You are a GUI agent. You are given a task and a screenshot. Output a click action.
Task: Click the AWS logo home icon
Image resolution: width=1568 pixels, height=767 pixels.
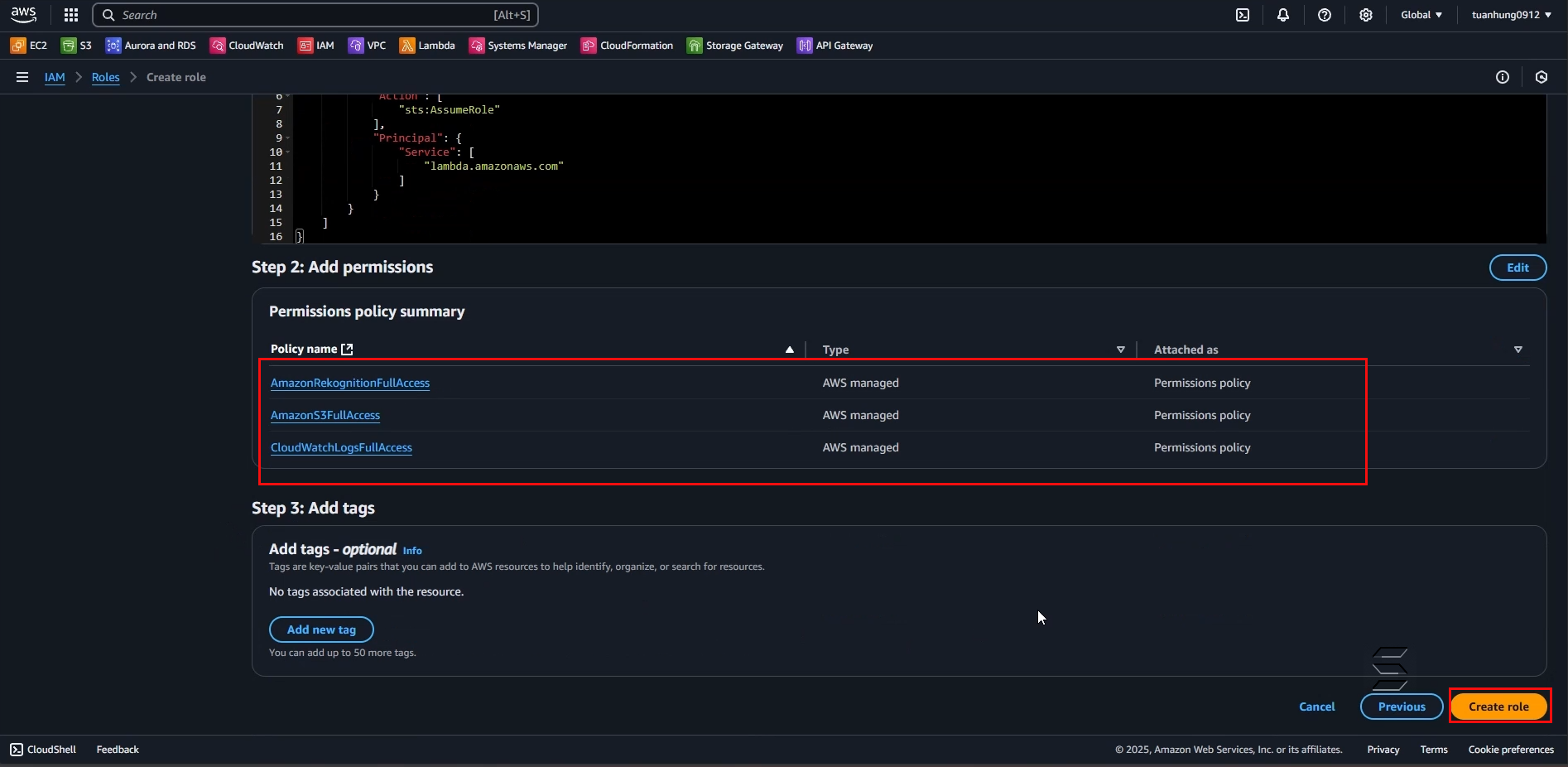click(23, 15)
